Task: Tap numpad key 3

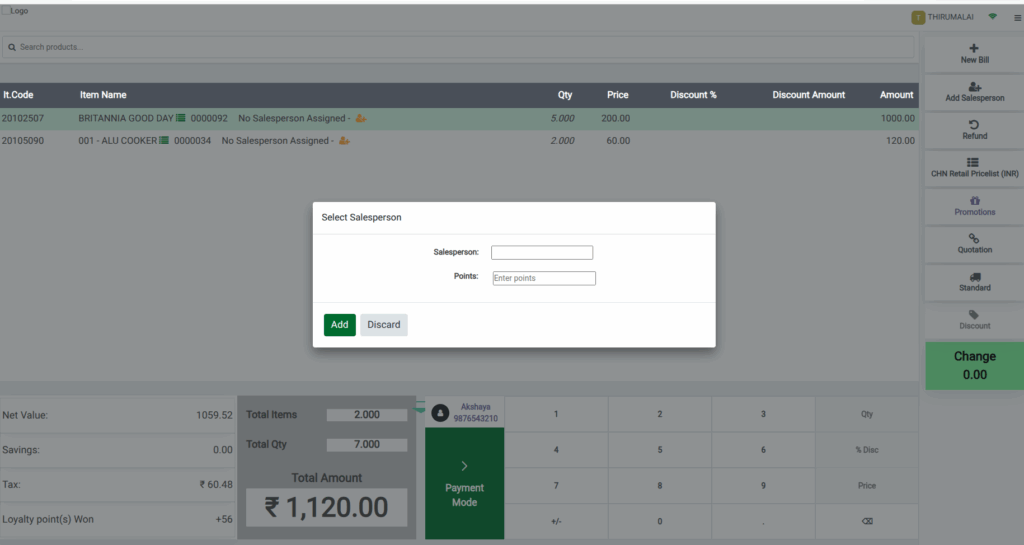Action: [763, 414]
